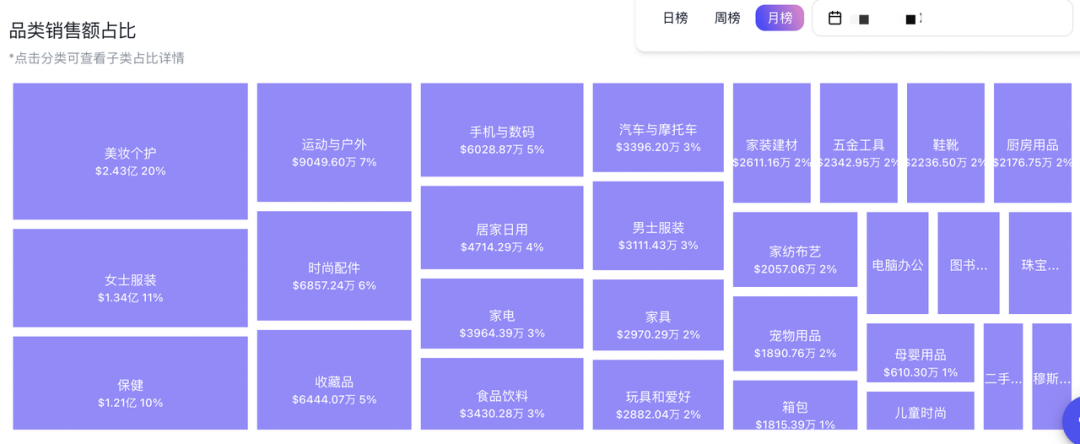
Task: Open 家具 category details
Action: point(658,315)
